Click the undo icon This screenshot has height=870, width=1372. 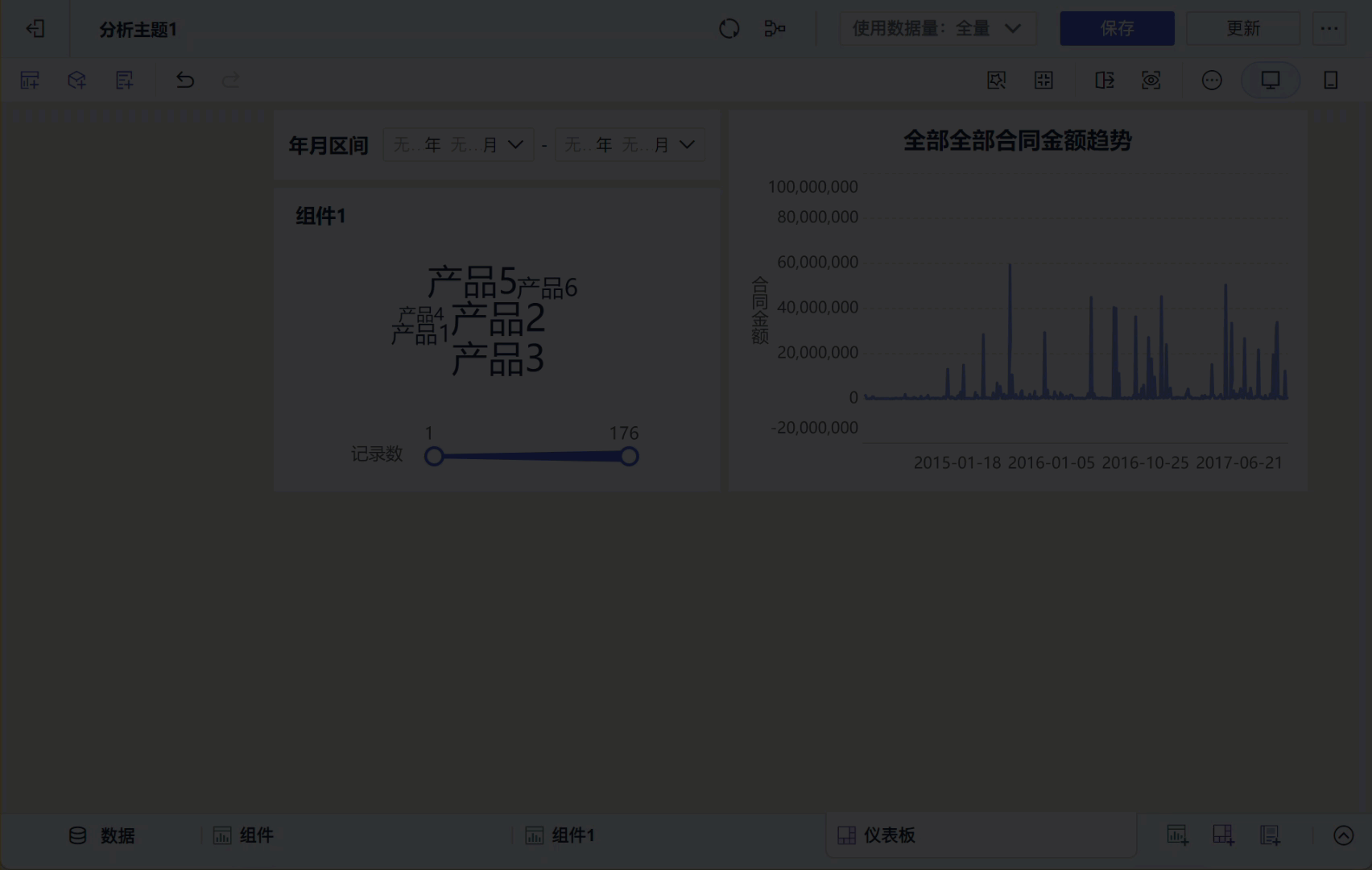(x=185, y=81)
